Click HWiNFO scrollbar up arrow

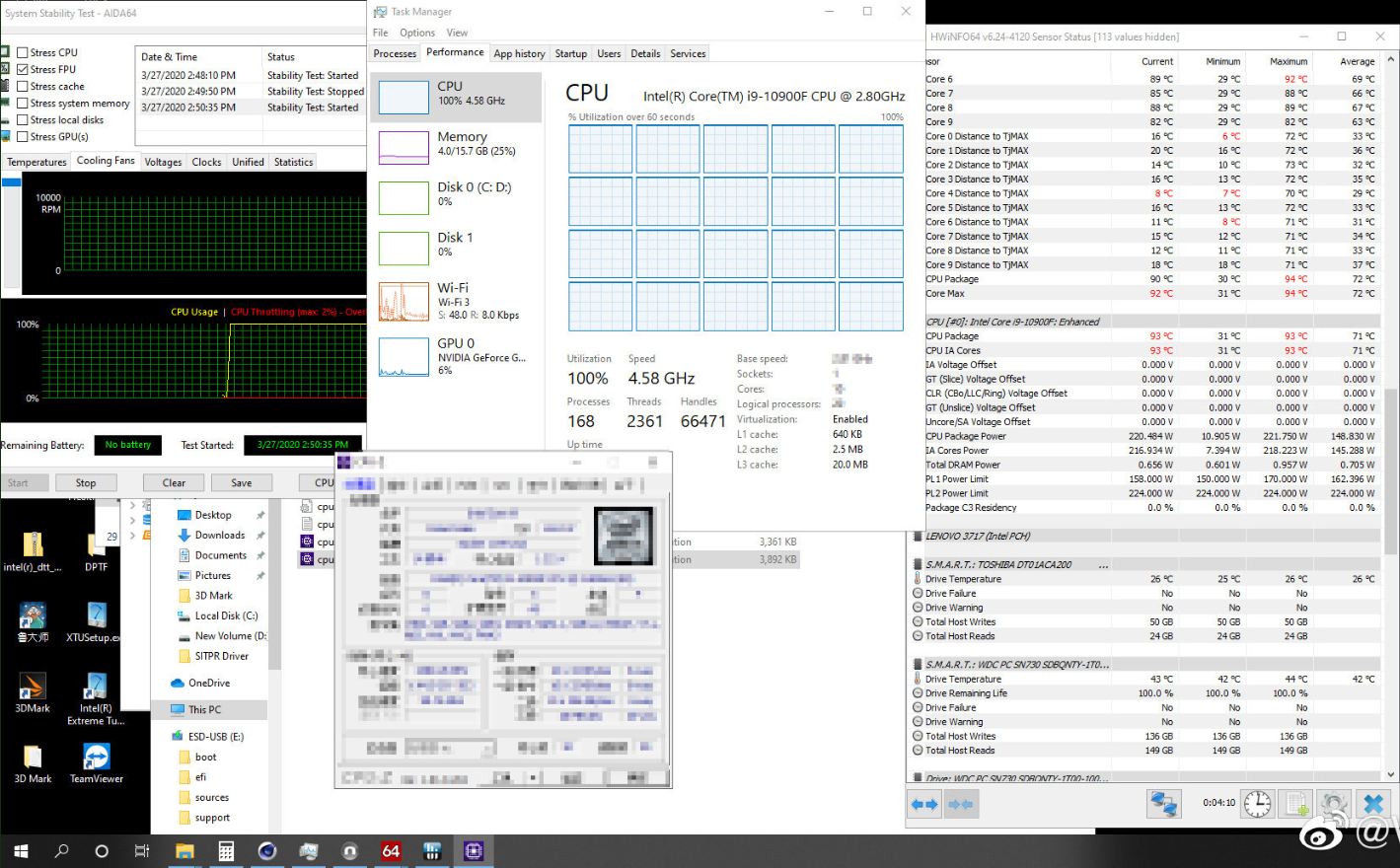(1391, 59)
